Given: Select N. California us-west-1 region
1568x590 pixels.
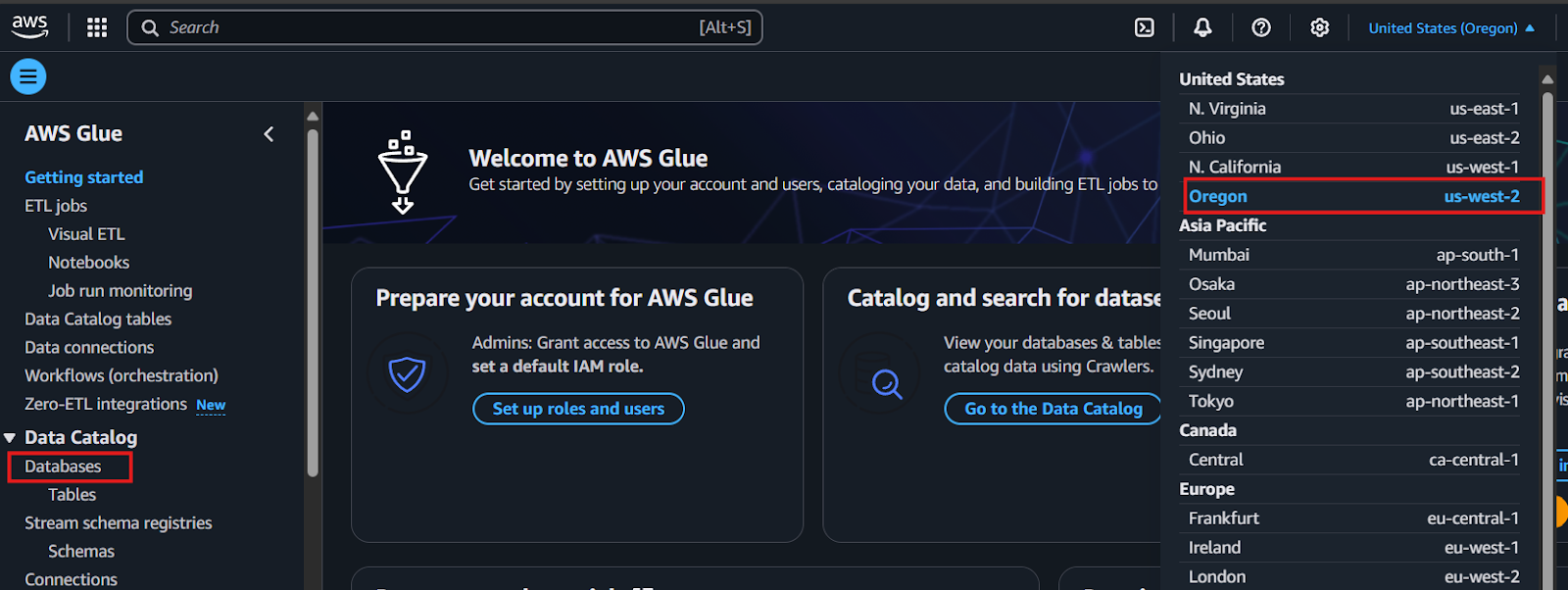Looking at the screenshot, I should point(1353,168).
